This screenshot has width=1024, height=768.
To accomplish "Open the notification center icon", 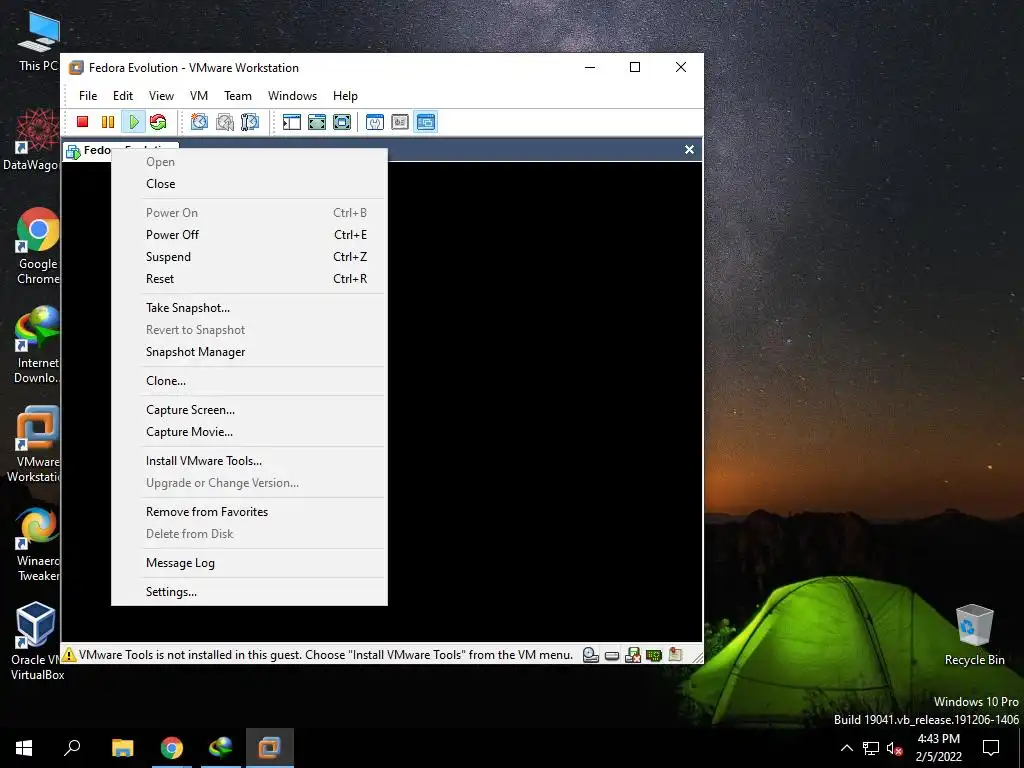I will point(991,748).
